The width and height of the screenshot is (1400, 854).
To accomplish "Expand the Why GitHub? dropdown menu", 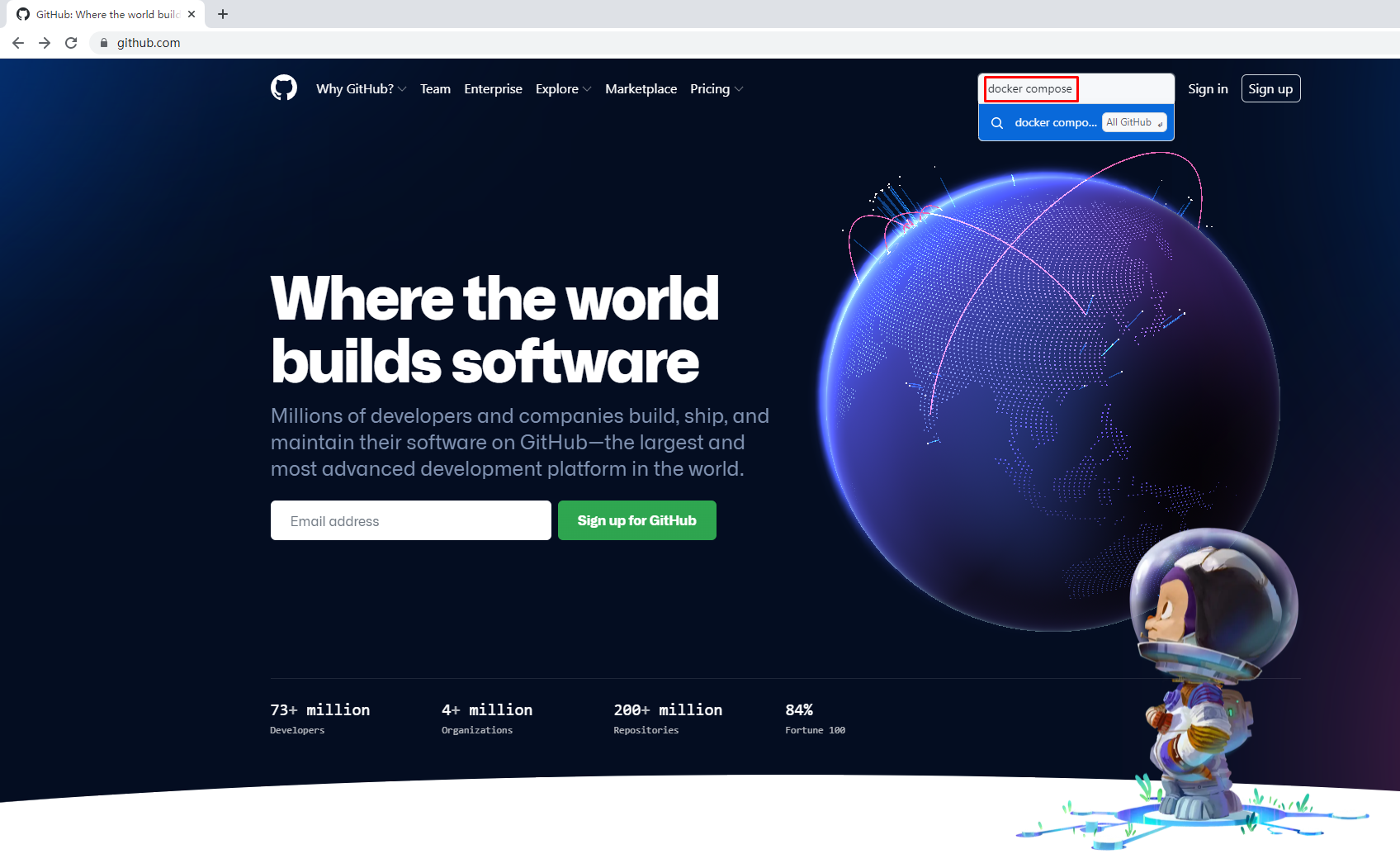I will point(361,88).
